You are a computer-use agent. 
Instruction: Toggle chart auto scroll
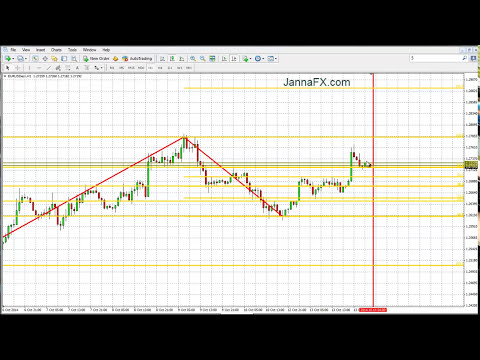[224, 59]
